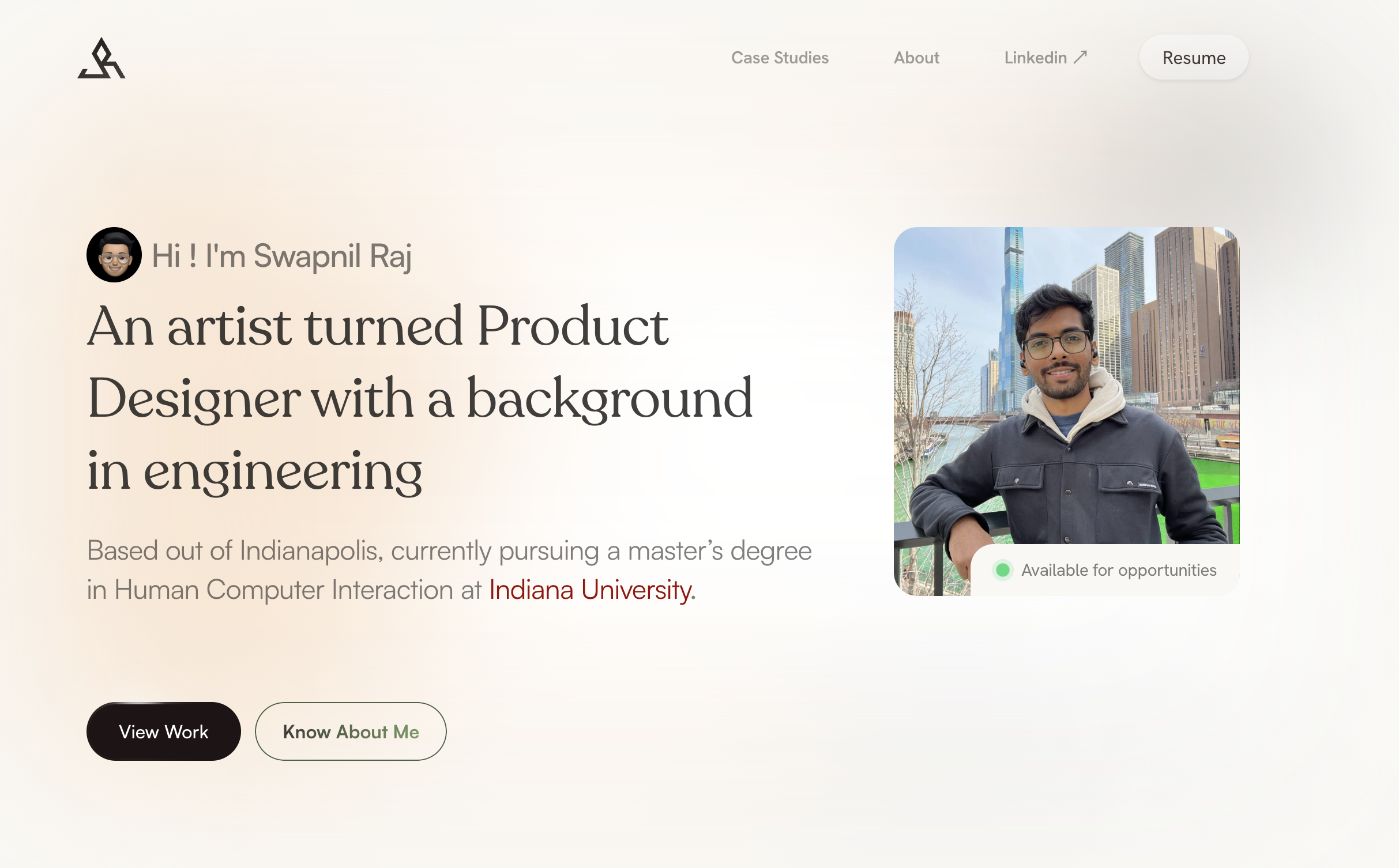This screenshot has height=868, width=1399.
Task: Click the memoji avatar icon
Action: [x=114, y=255]
